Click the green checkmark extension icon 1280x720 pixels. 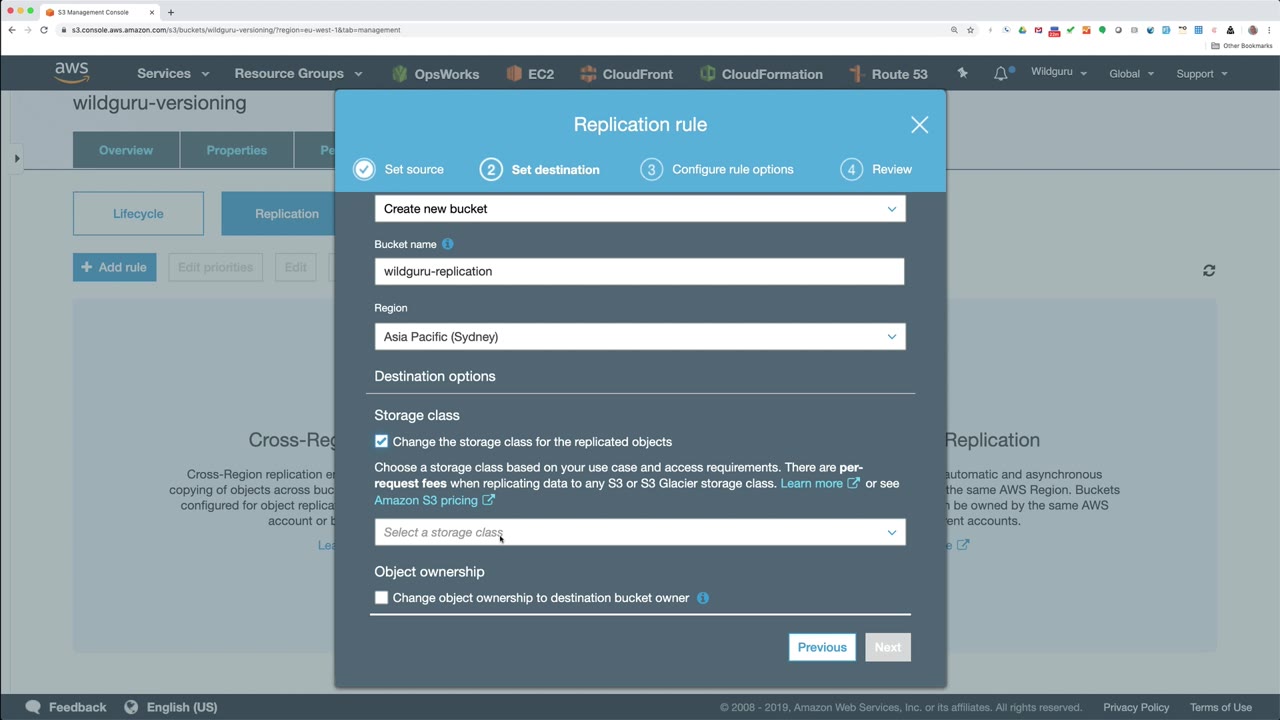1070,30
